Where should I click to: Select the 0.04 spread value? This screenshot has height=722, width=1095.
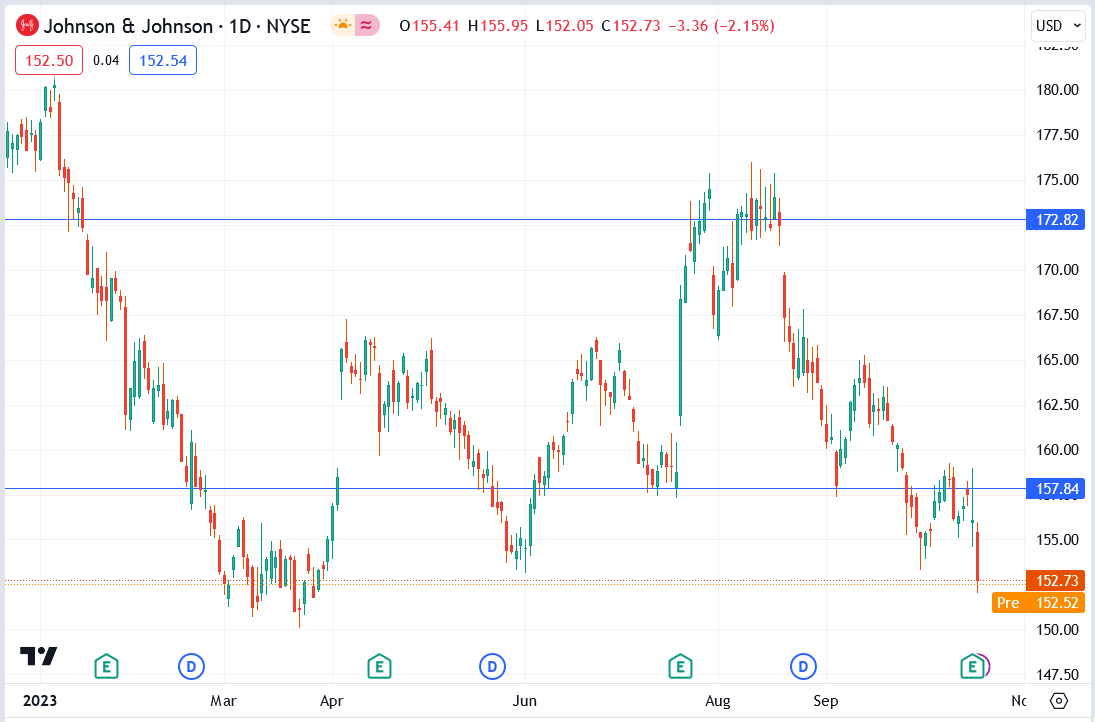point(106,61)
